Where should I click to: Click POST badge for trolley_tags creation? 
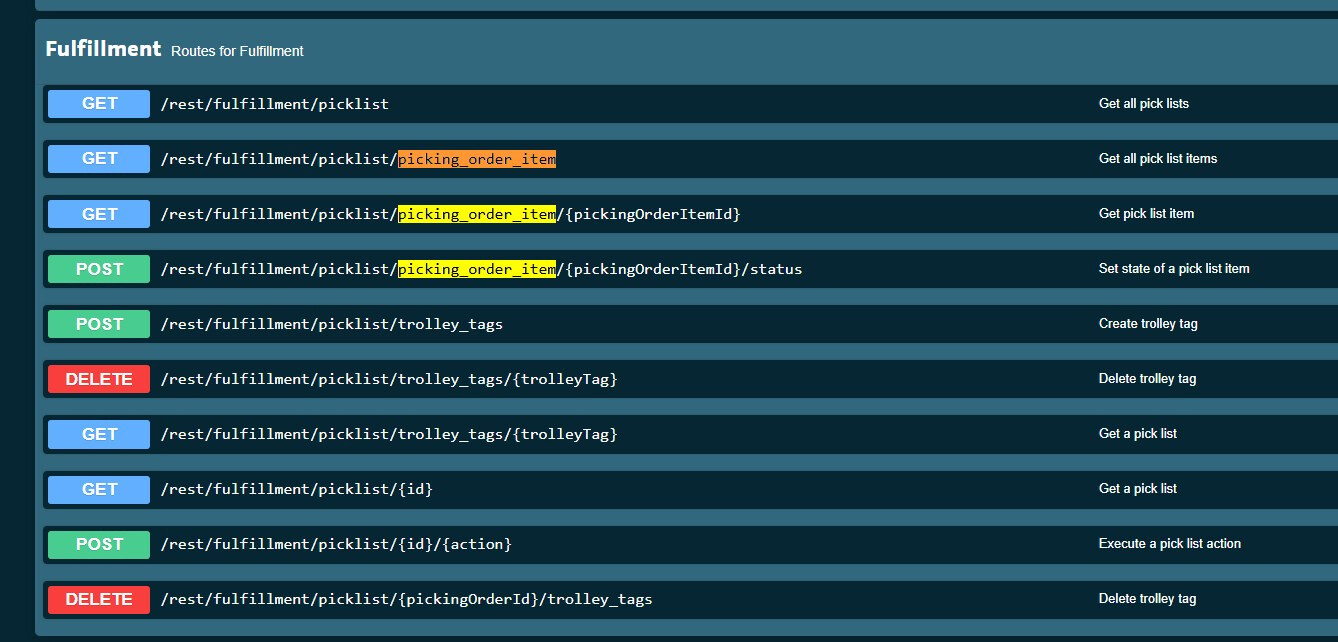tap(99, 324)
